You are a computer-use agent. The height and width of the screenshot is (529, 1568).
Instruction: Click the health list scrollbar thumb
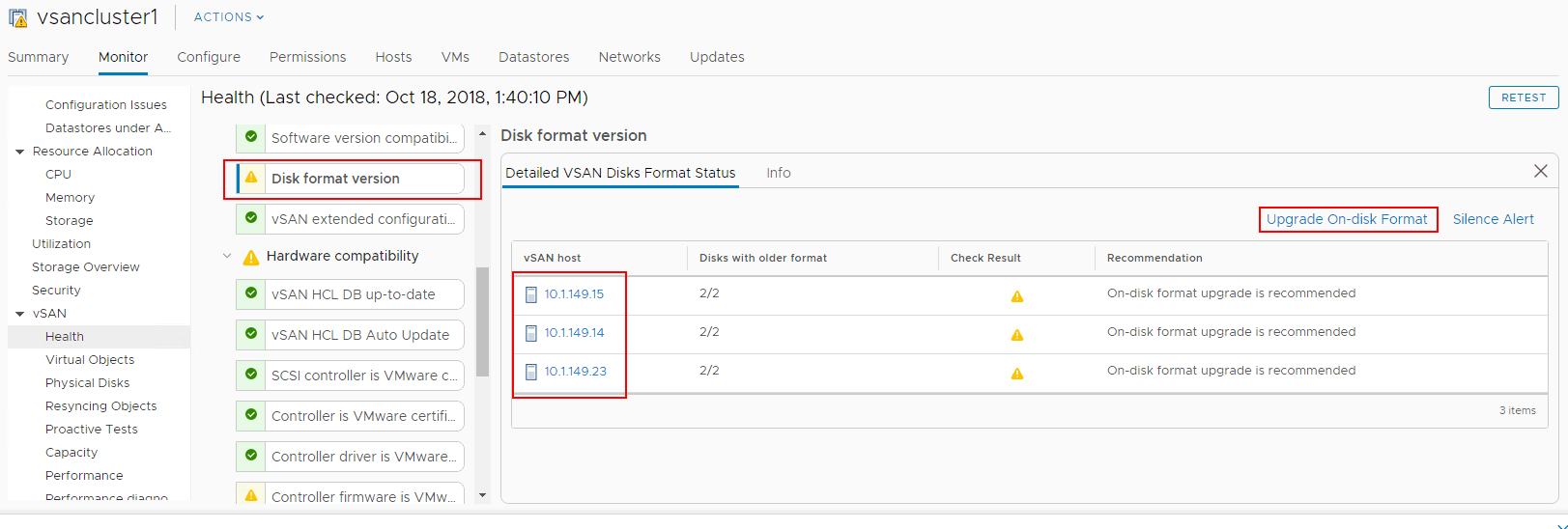coord(482,321)
